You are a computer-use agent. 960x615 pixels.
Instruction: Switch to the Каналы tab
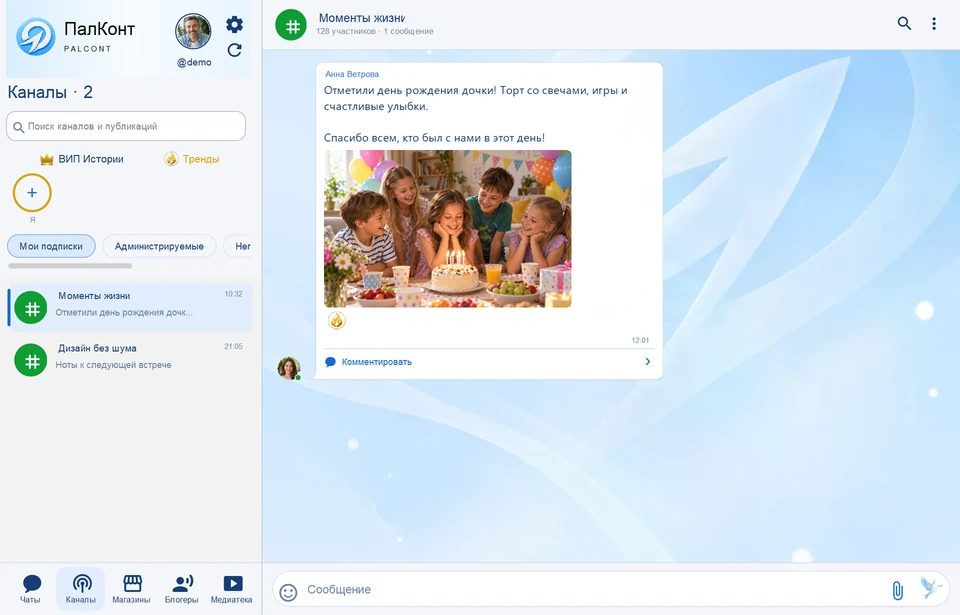point(81,589)
